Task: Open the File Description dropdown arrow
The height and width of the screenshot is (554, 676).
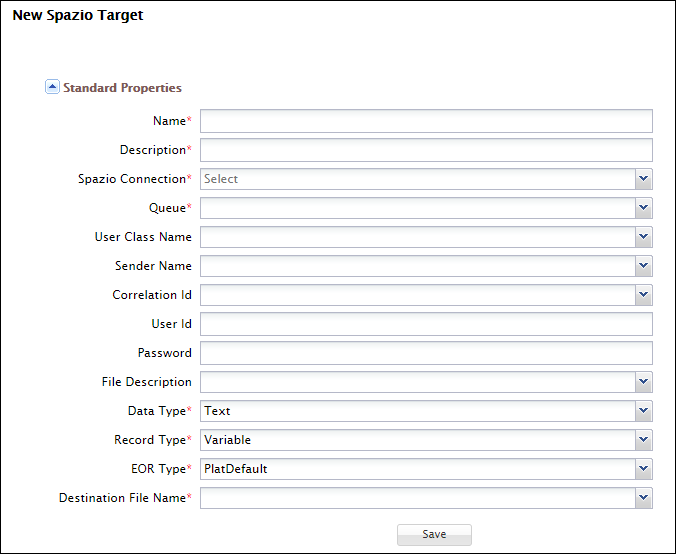Action: [643, 382]
